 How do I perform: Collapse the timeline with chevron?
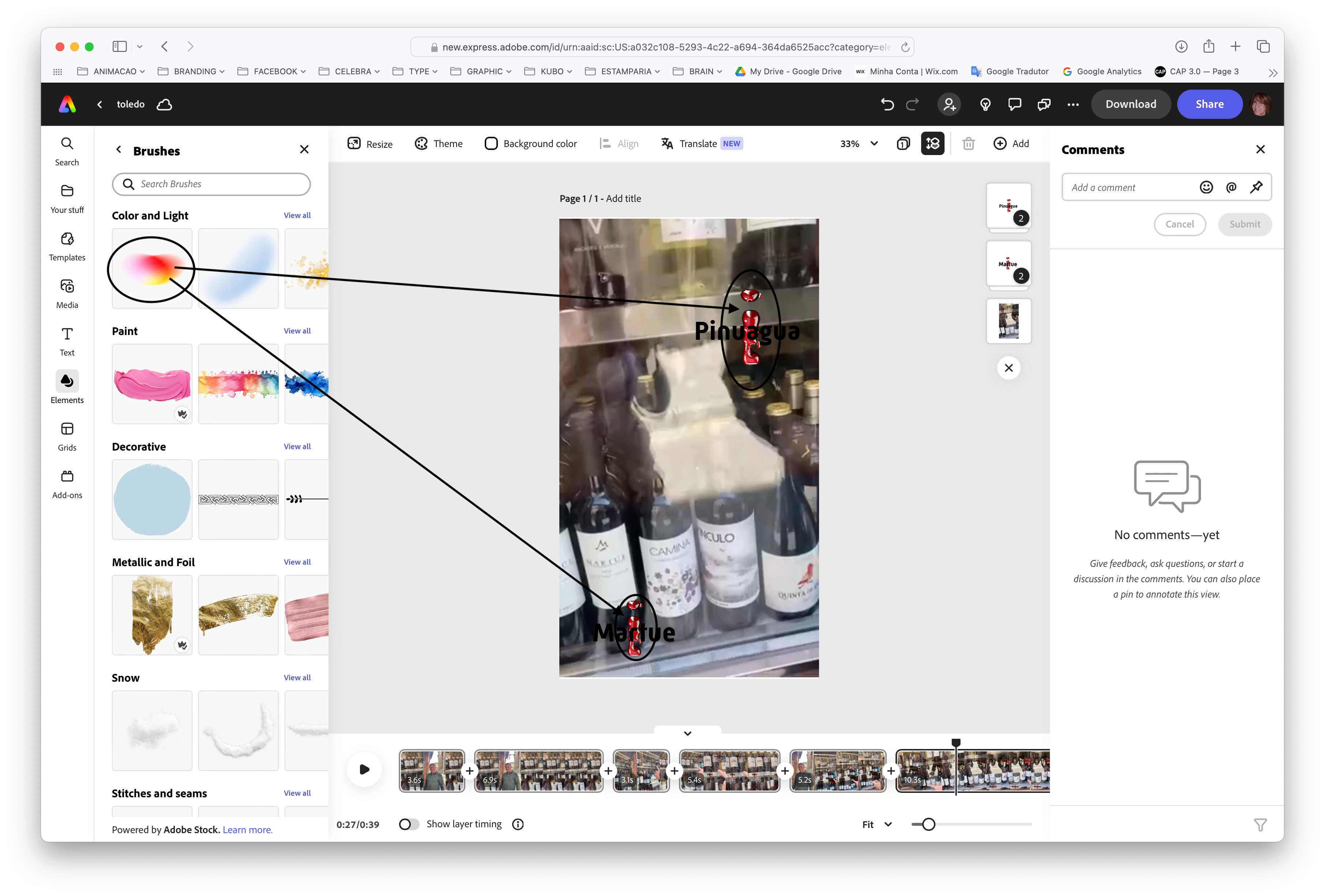point(688,733)
